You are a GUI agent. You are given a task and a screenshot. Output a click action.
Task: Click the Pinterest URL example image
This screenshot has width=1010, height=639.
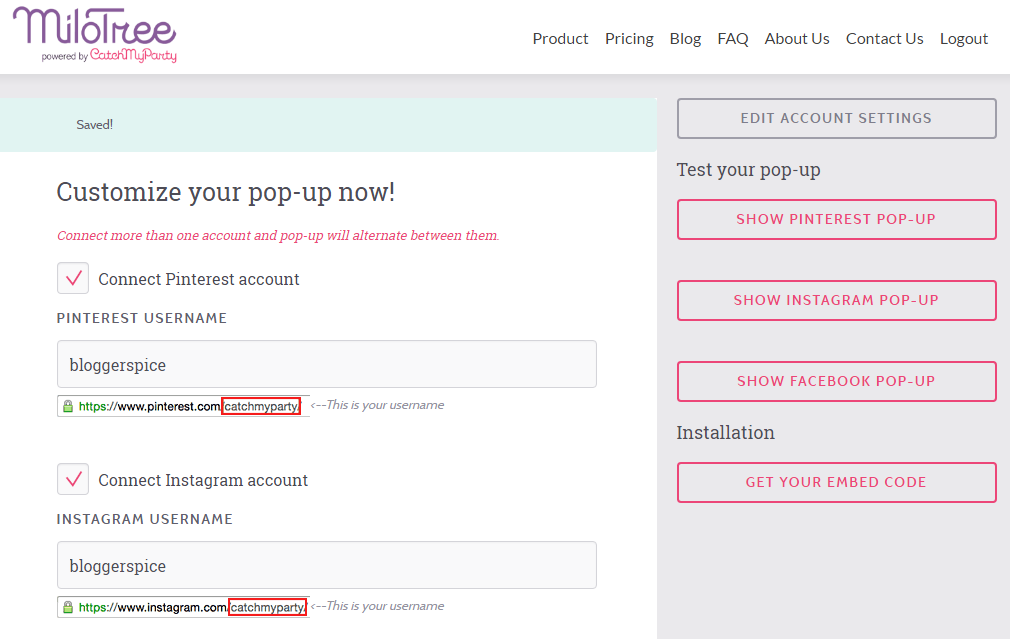(183, 406)
